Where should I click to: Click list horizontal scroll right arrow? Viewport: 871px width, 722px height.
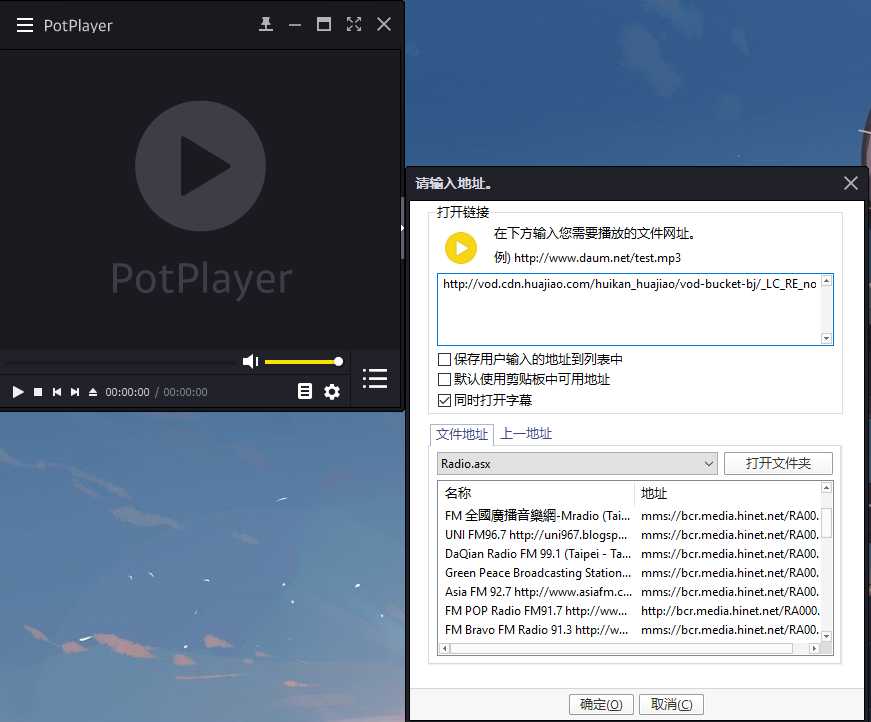pos(814,648)
